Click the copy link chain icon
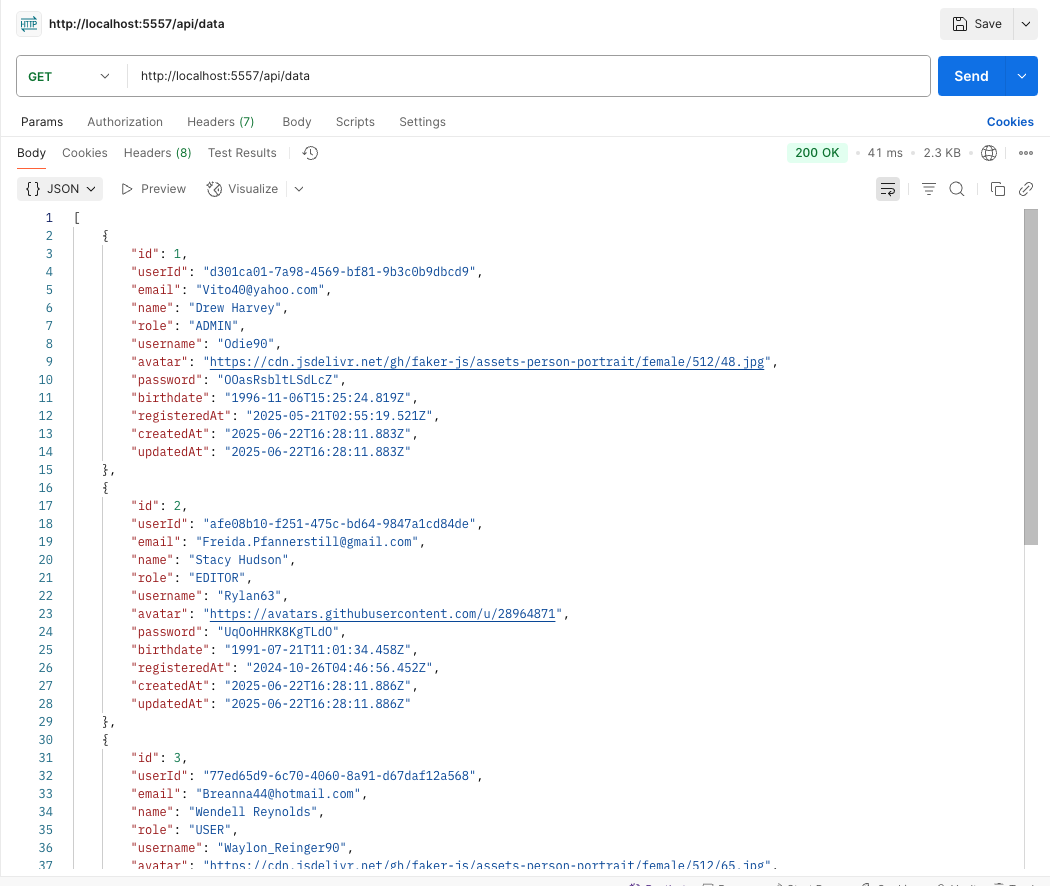The image size is (1050, 886). pos(1025,190)
